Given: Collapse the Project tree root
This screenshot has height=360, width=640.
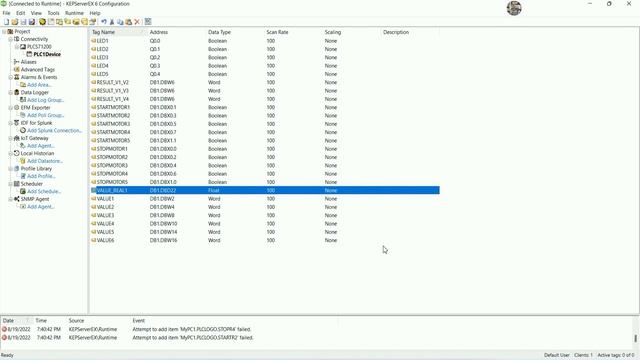Looking at the screenshot, I should 4,31.
